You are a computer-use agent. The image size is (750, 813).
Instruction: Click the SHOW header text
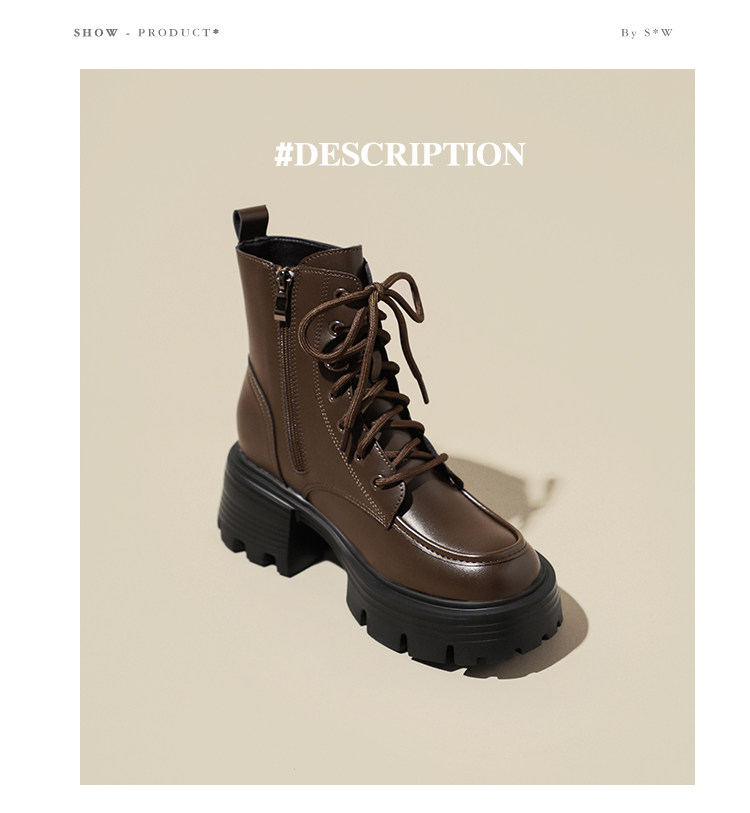coord(96,33)
